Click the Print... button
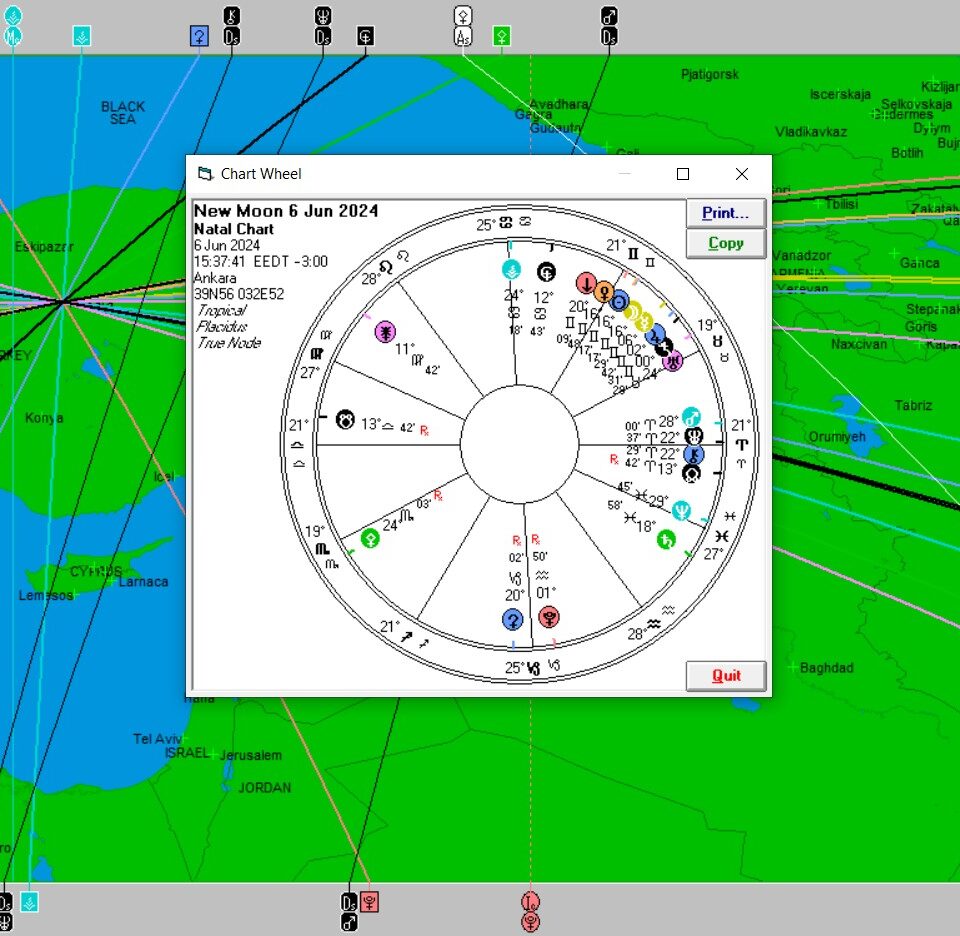Viewport: 960px width, 936px height. (x=725, y=213)
